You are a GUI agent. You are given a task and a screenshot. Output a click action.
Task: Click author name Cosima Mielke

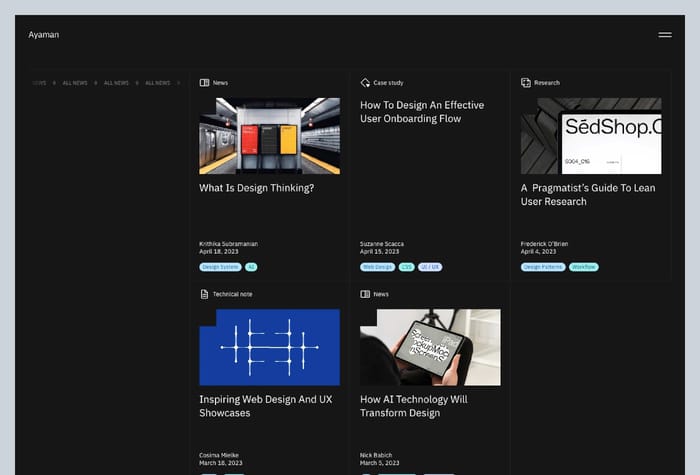pos(219,455)
